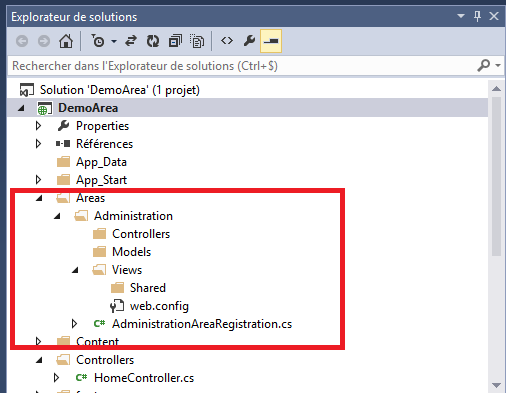Open the search options dropdown arrow
This screenshot has width=506, height=393.
pyautogui.click(x=498, y=65)
